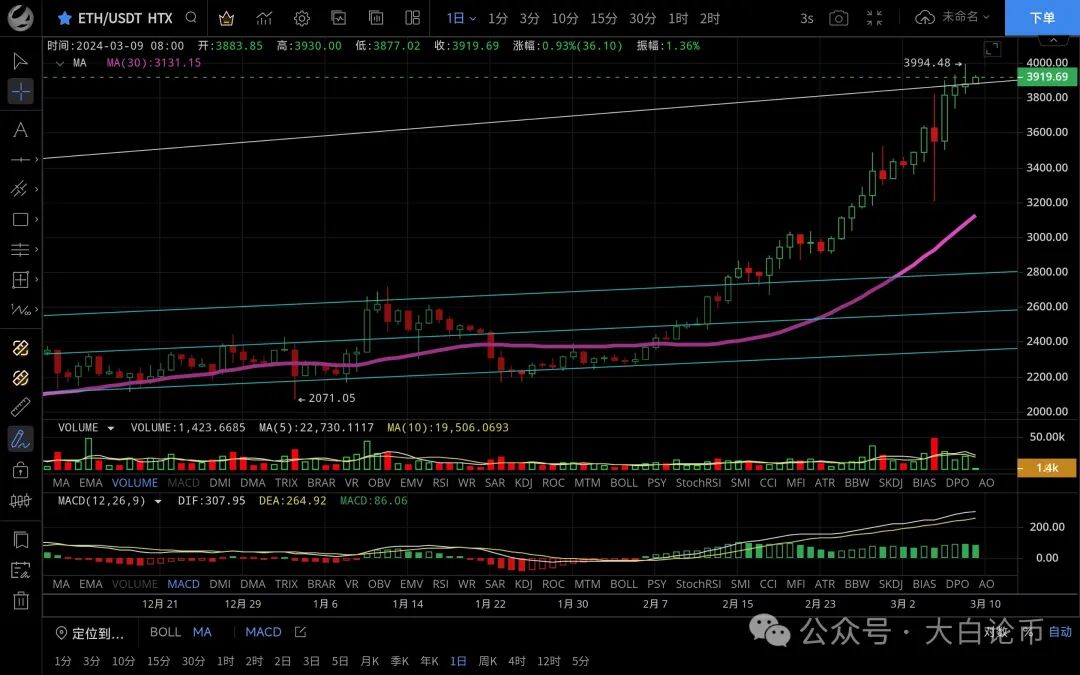Open the grid box drawing tool
Image resolution: width=1080 pixels, height=675 pixels.
coord(21,280)
